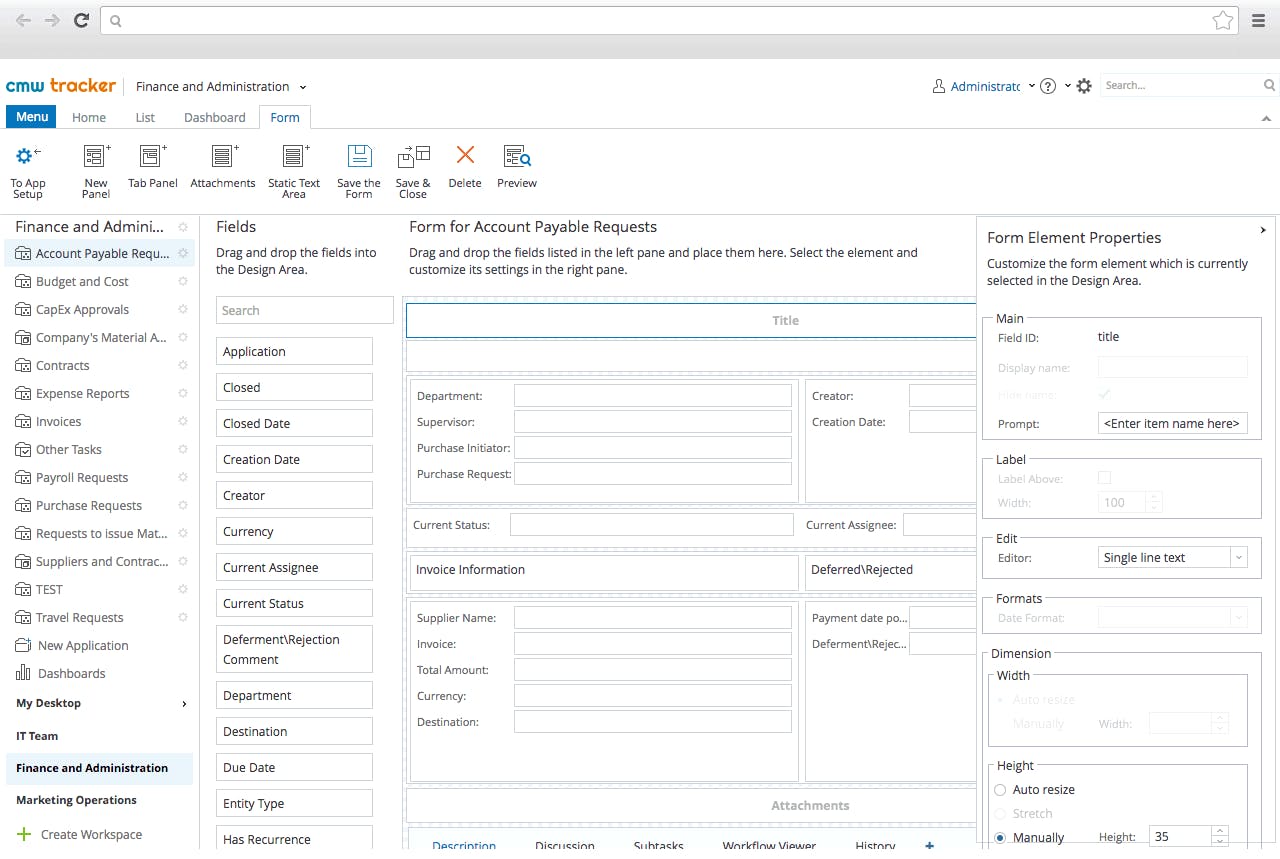Adjust the Height stepper value

pos(1219,837)
